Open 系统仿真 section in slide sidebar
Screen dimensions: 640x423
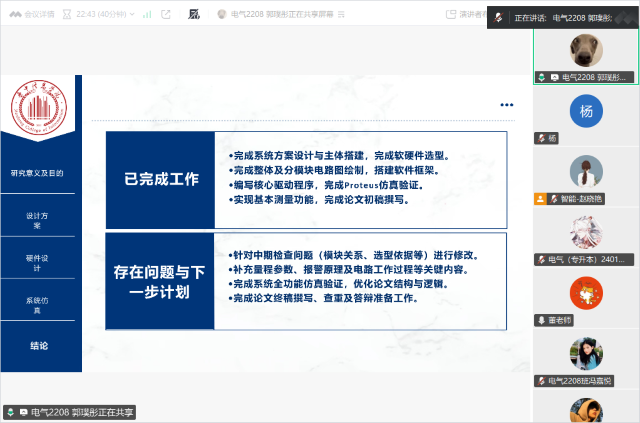pos(37,305)
